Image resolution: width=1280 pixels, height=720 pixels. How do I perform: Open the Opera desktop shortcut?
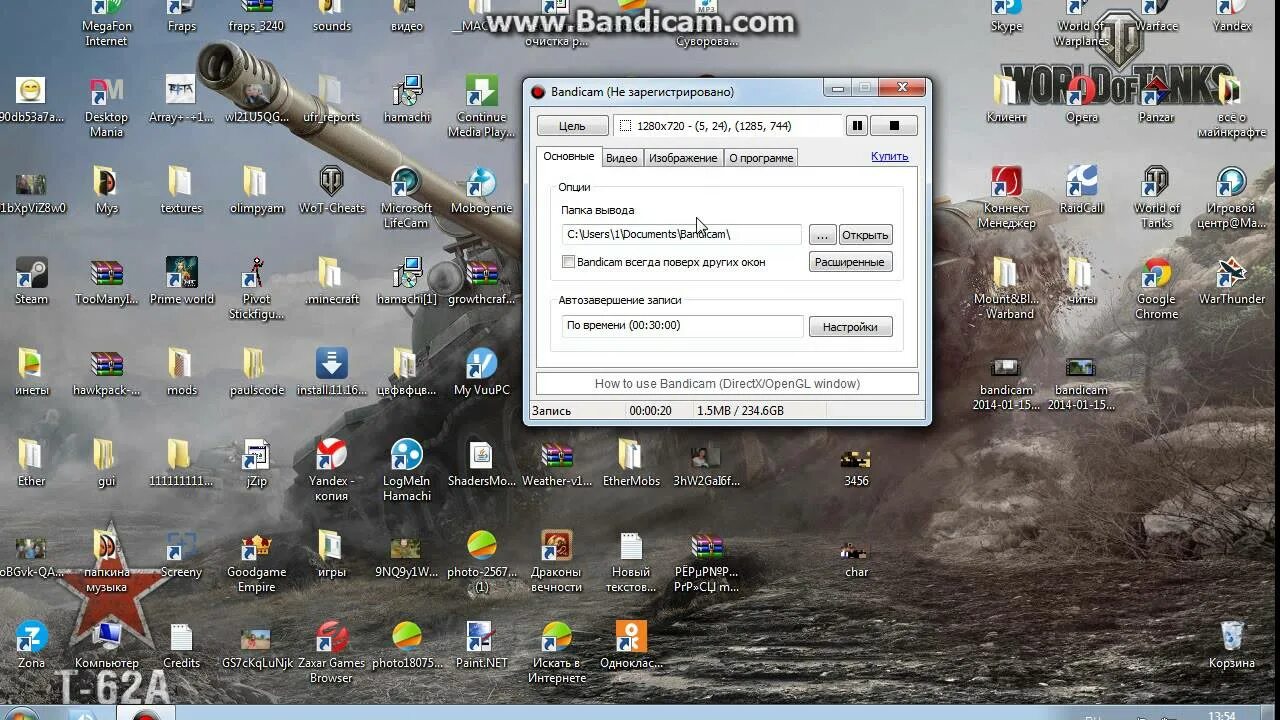[1081, 99]
